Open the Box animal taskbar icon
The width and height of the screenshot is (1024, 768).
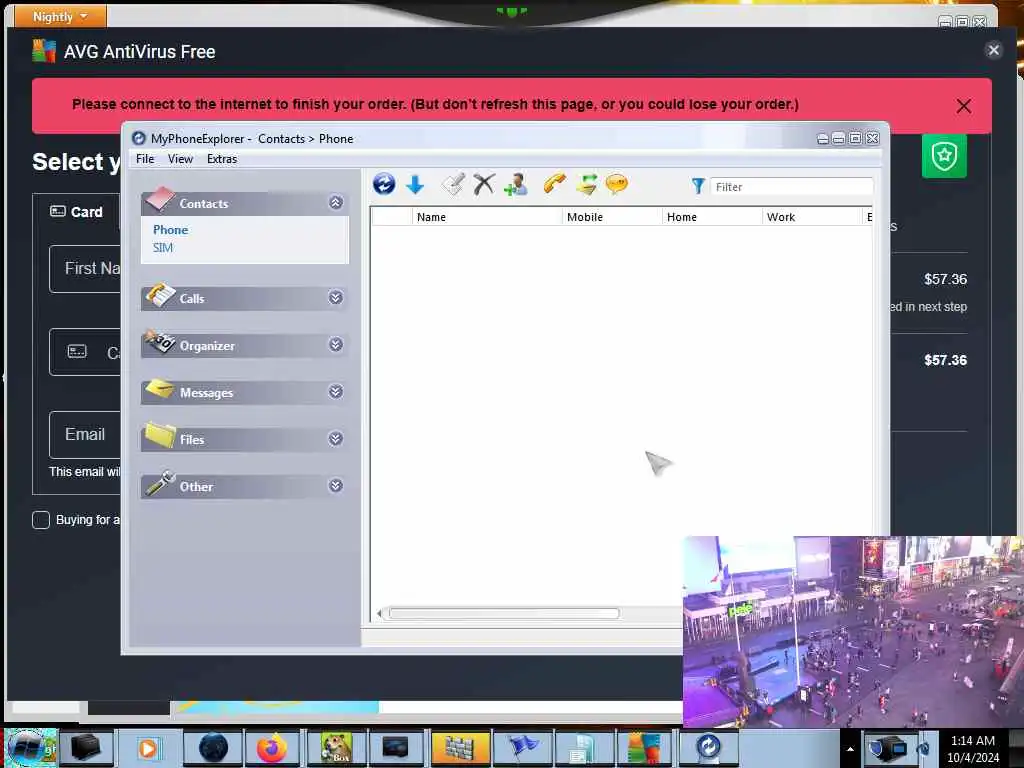pyautogui.click(x=337, y=748)
